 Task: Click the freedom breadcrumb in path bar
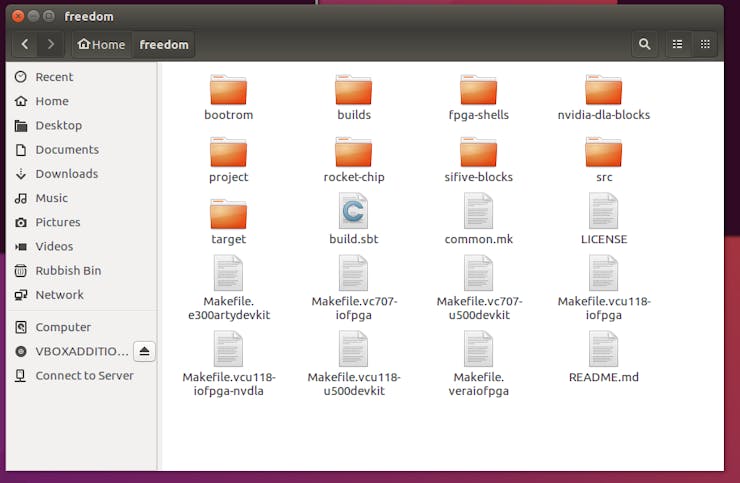pos(164,44)
